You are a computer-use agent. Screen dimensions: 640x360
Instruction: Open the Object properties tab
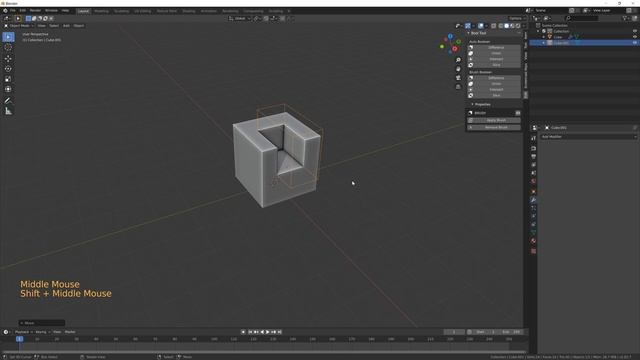pyautogui.click(x=533, y=191)
